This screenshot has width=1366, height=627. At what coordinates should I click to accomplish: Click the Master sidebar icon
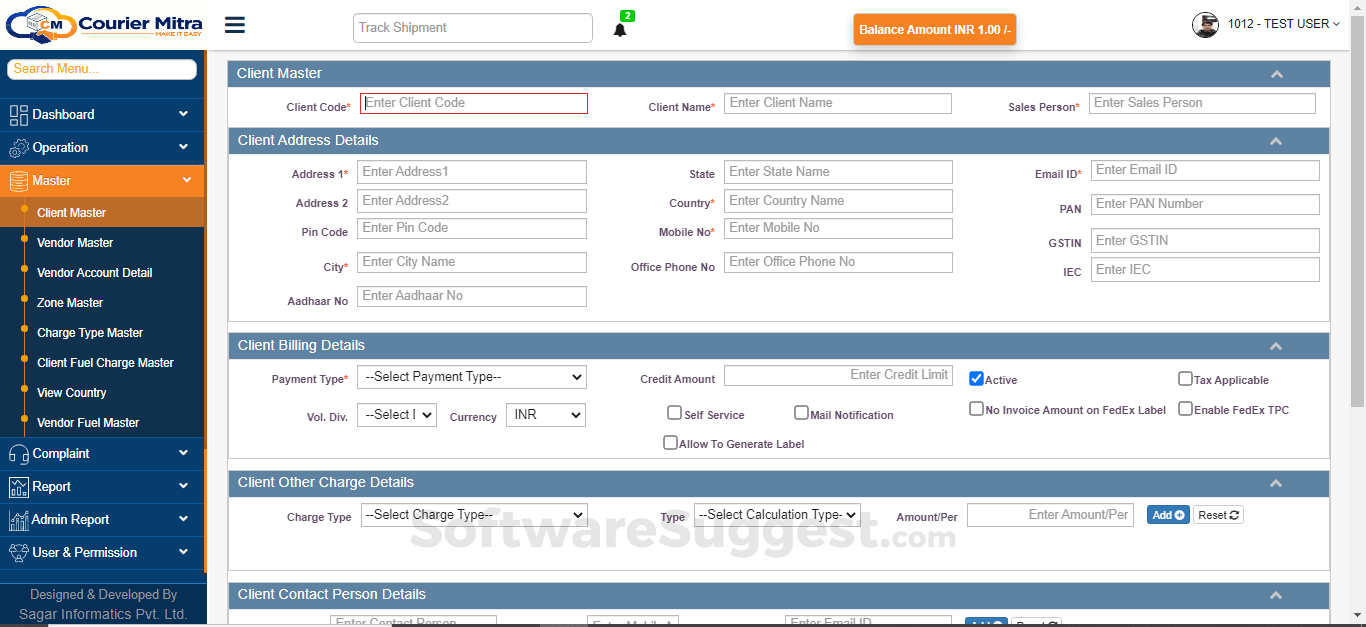19,182
